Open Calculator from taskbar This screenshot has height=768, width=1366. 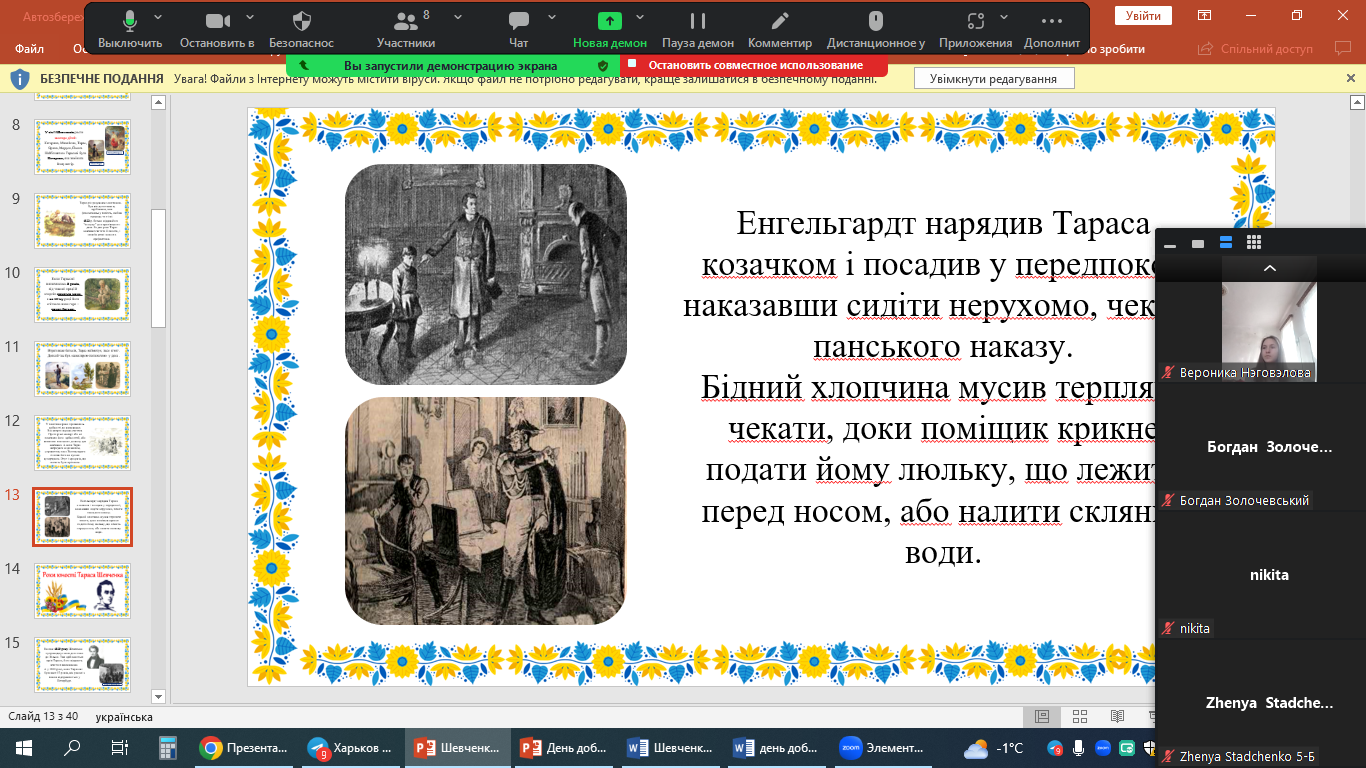coord(167,748)
